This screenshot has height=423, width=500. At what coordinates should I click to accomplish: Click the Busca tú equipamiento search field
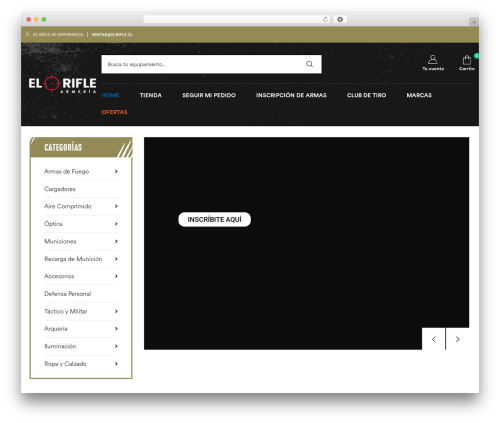pyautogui.click(x=211, y=64)
